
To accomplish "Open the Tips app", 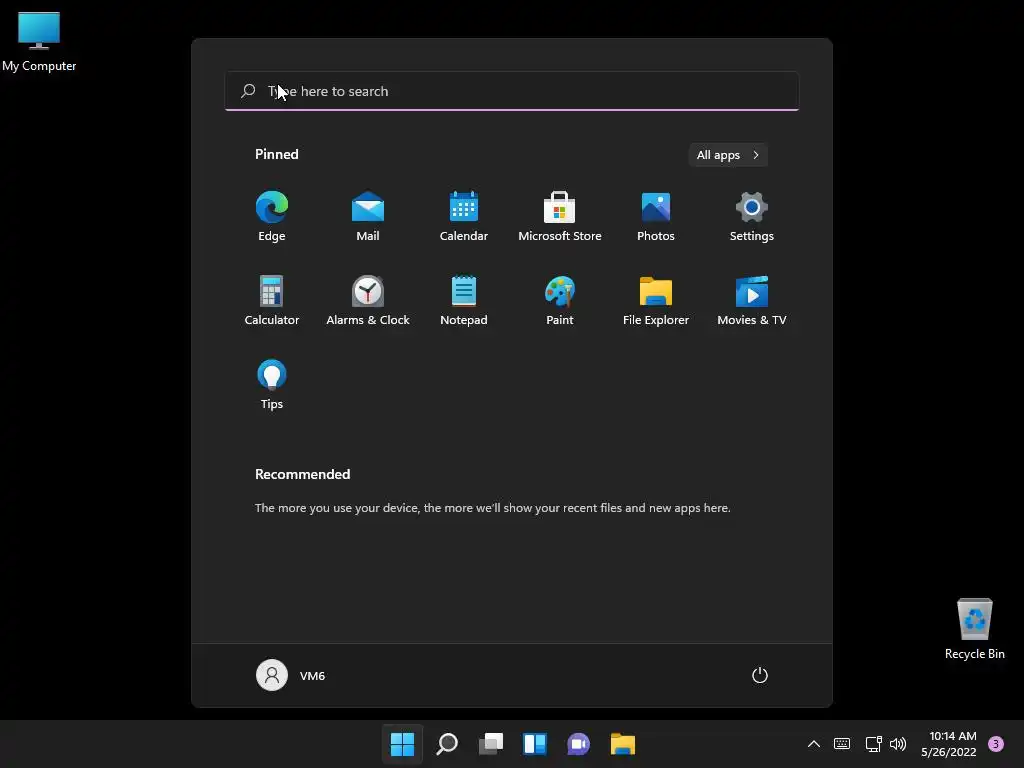I will coord(272,385).
